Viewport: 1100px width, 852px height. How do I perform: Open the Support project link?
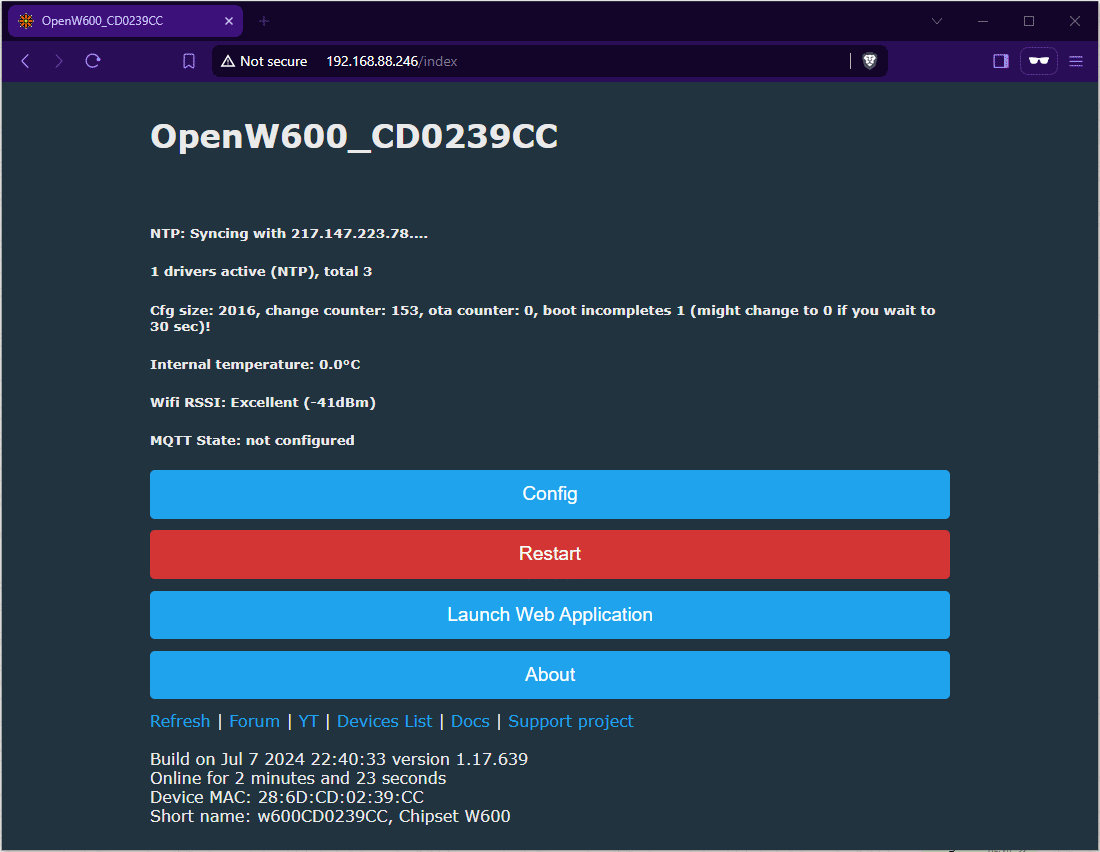coord(570,721)
